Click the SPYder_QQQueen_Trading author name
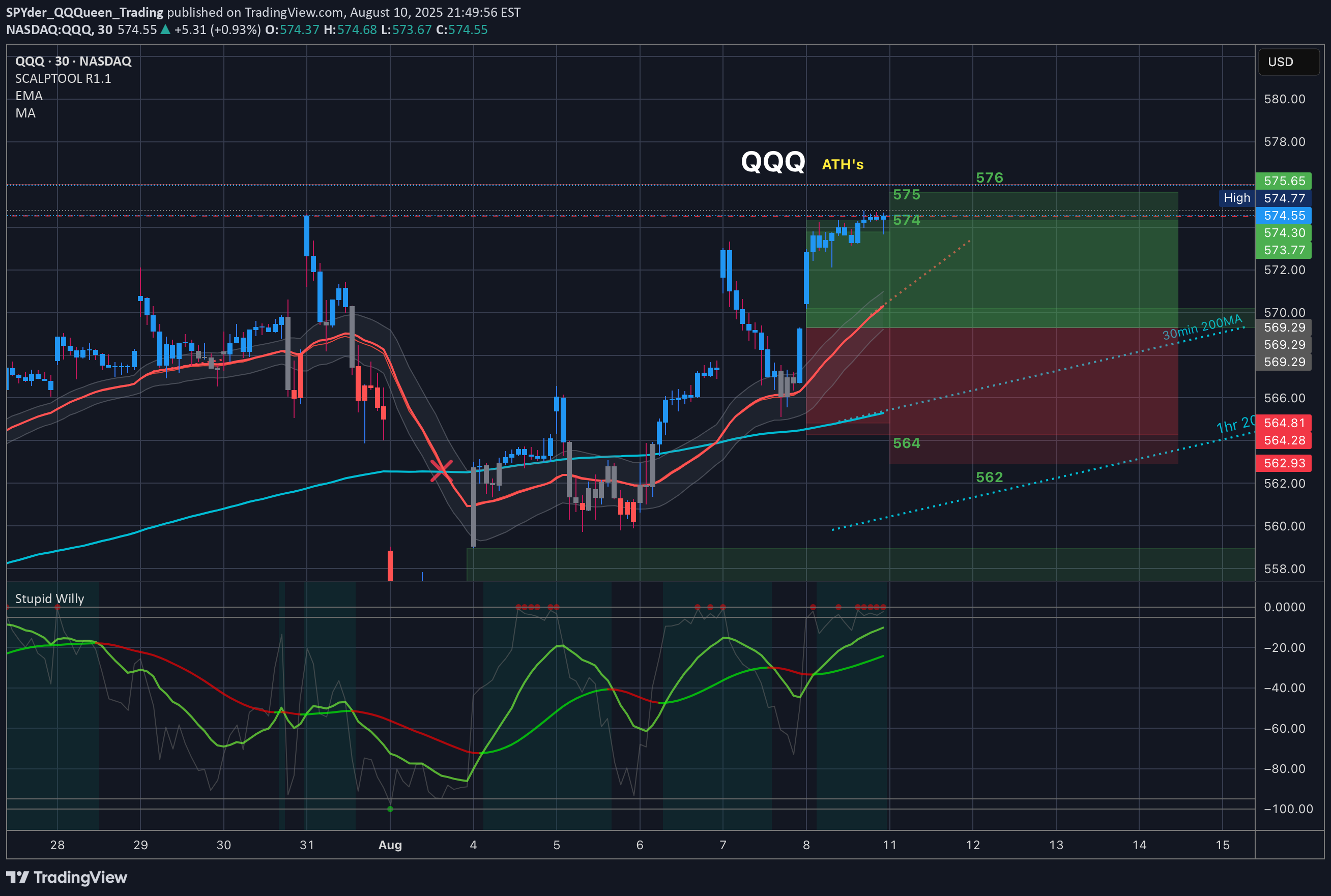This screenshot has height=896, width=1331. 84,12
